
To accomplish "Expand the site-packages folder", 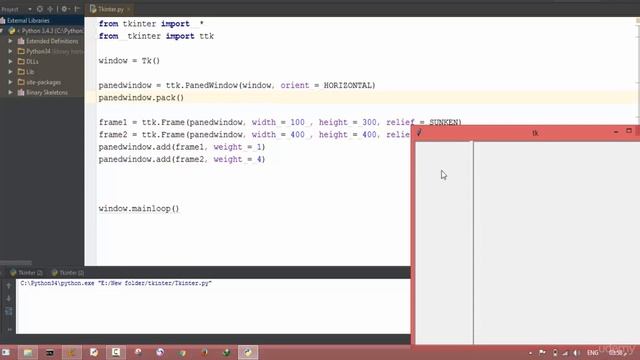I will pos(10,82).
